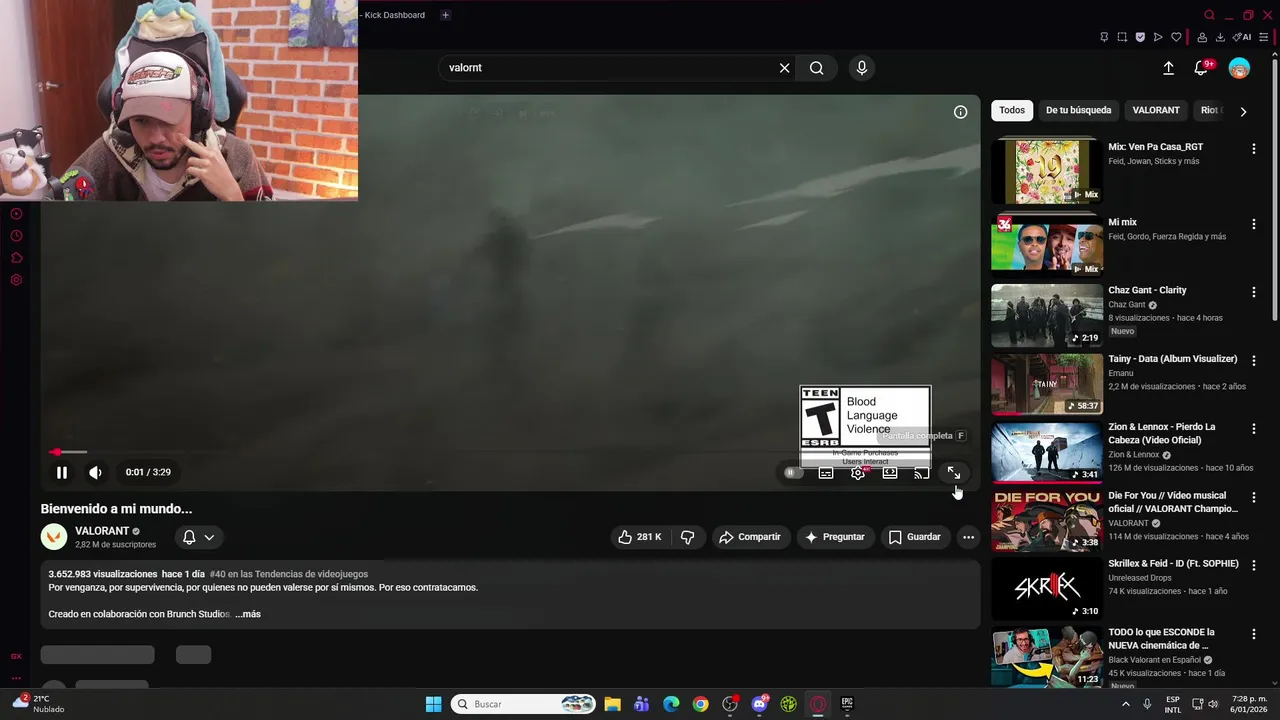Open the YouTube notifications bell

(1202, 68)
